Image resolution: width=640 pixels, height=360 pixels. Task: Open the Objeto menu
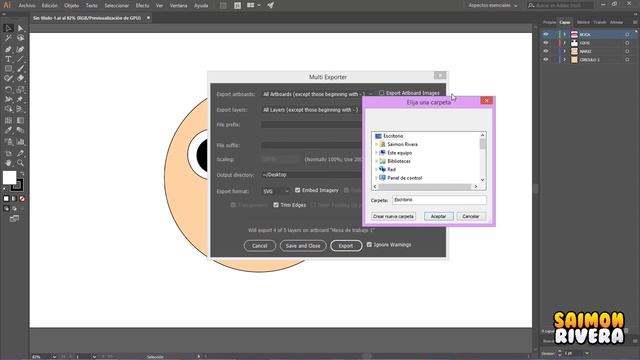pyautogui.click(x=71, y=6)
